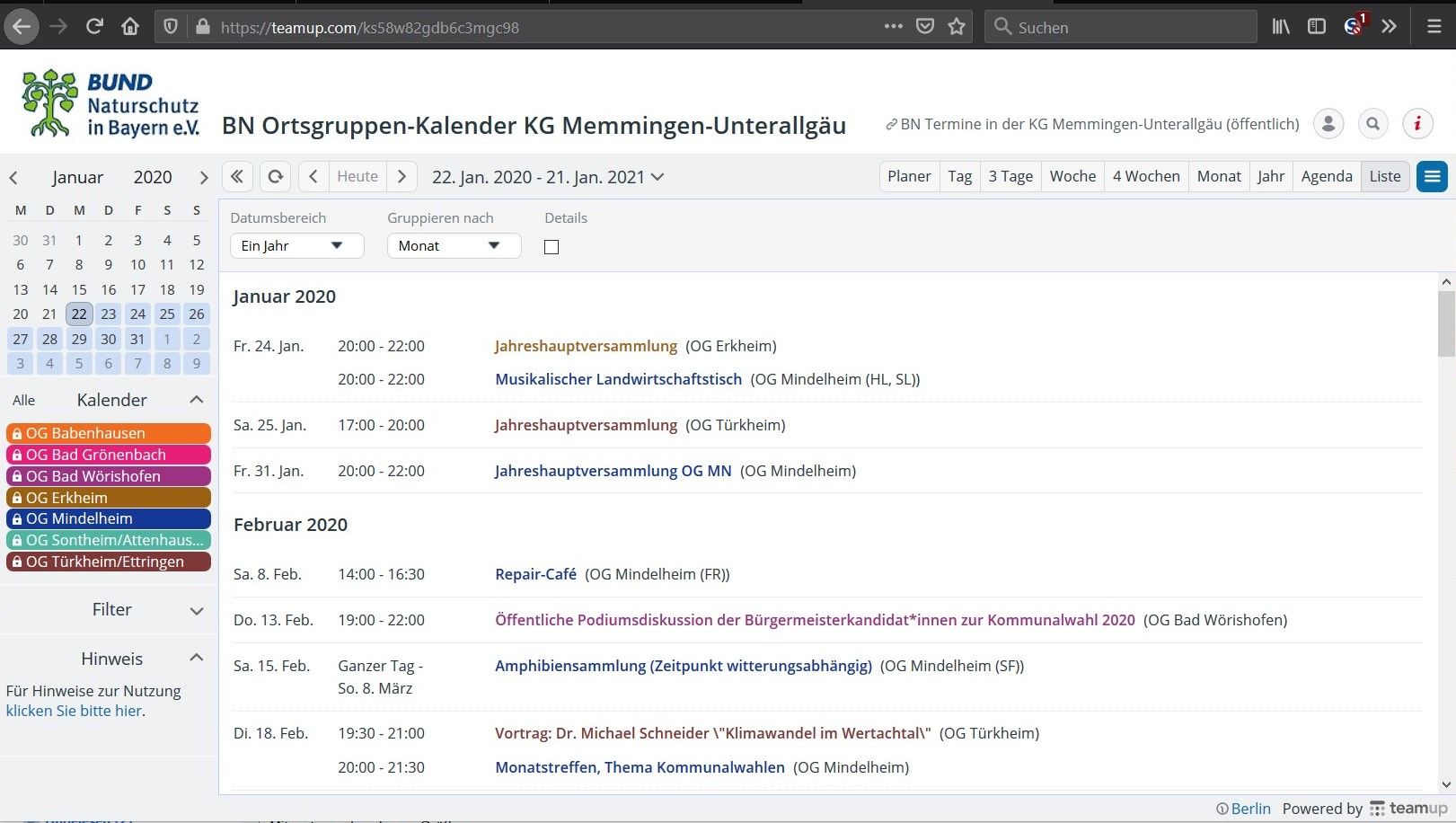Open Gruppieren nach Monat dropdown
Screen dimensions: 1456x823
(454, 246)
